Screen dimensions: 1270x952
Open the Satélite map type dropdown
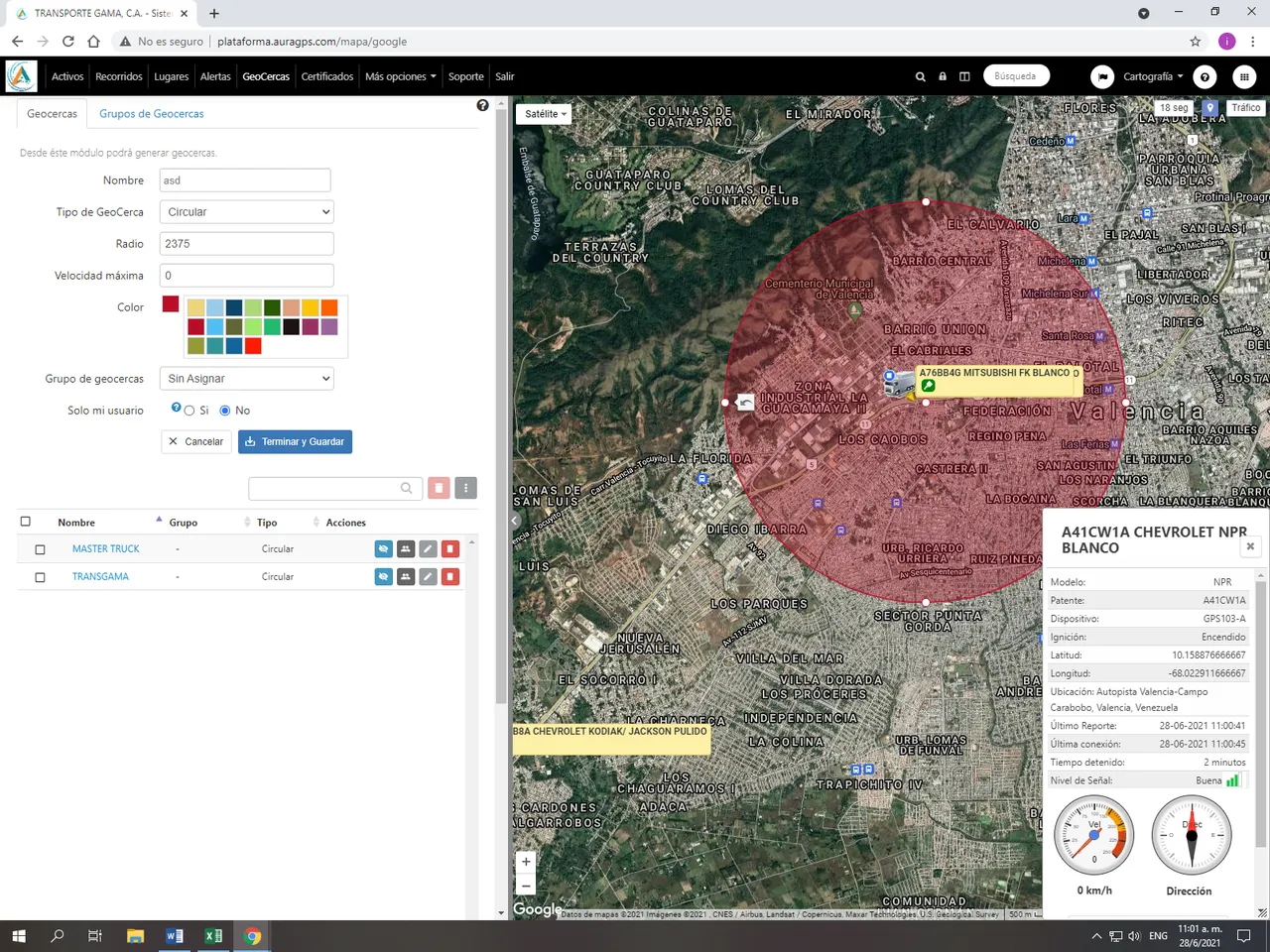[x=546, y=114]
